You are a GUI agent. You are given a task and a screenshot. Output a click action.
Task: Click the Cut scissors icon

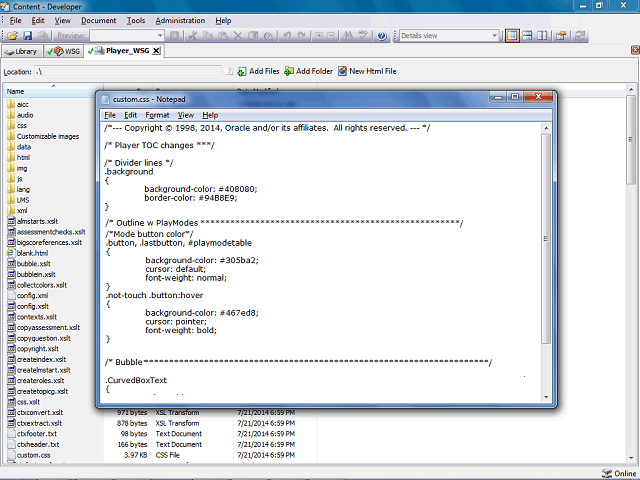click(x=192, y=36)
